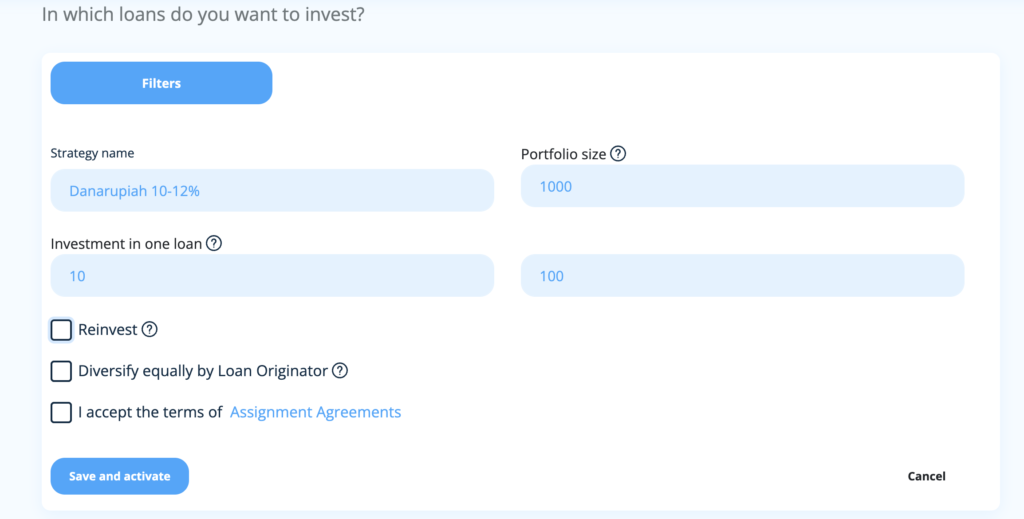The height and width of the screenshot is (519, 1024).
Task: Select the minimum investment field showing 10
Action: click(272, 275)
